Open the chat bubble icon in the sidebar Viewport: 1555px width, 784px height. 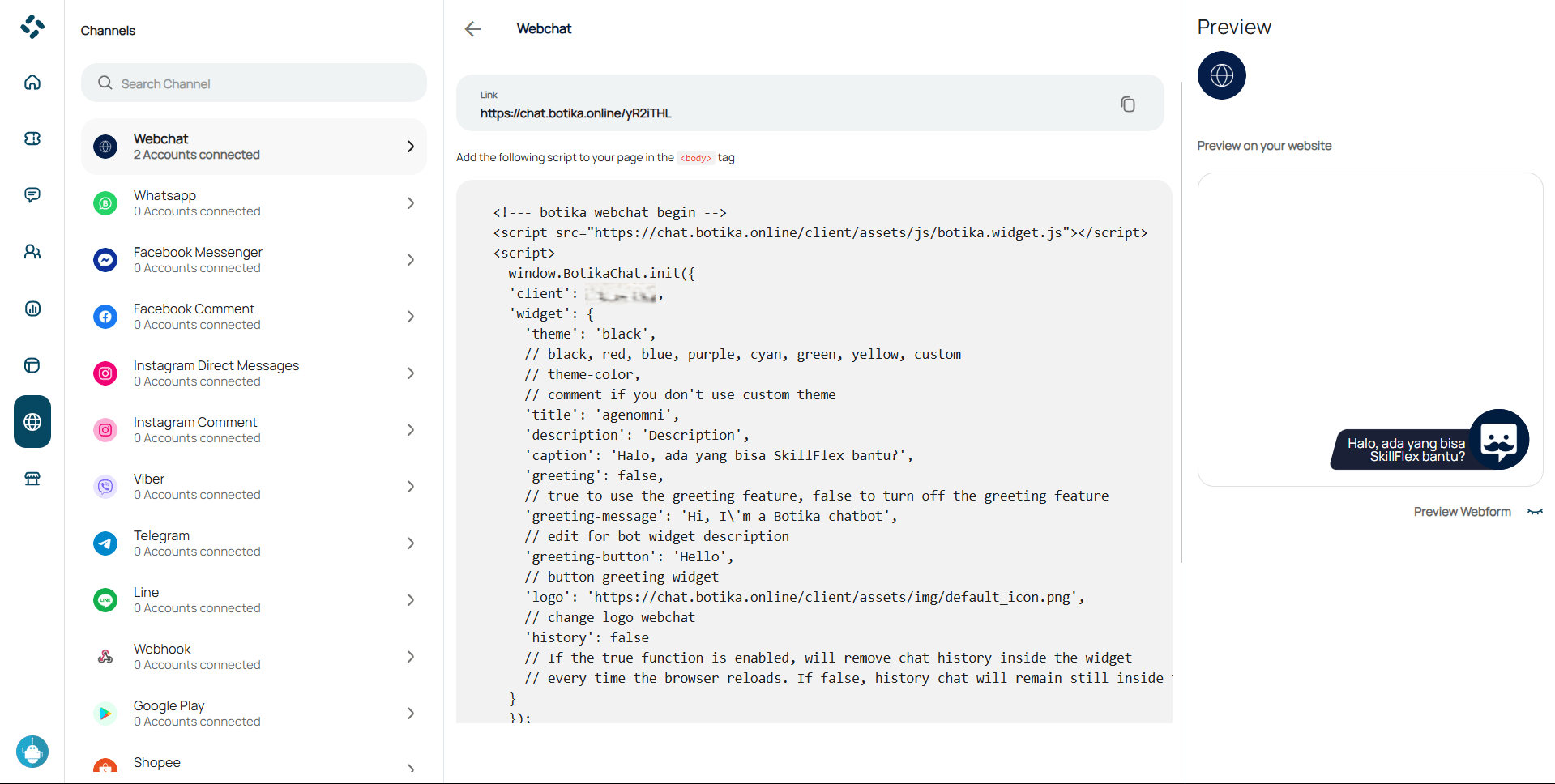pyautogui.click(x=32, y=195)
